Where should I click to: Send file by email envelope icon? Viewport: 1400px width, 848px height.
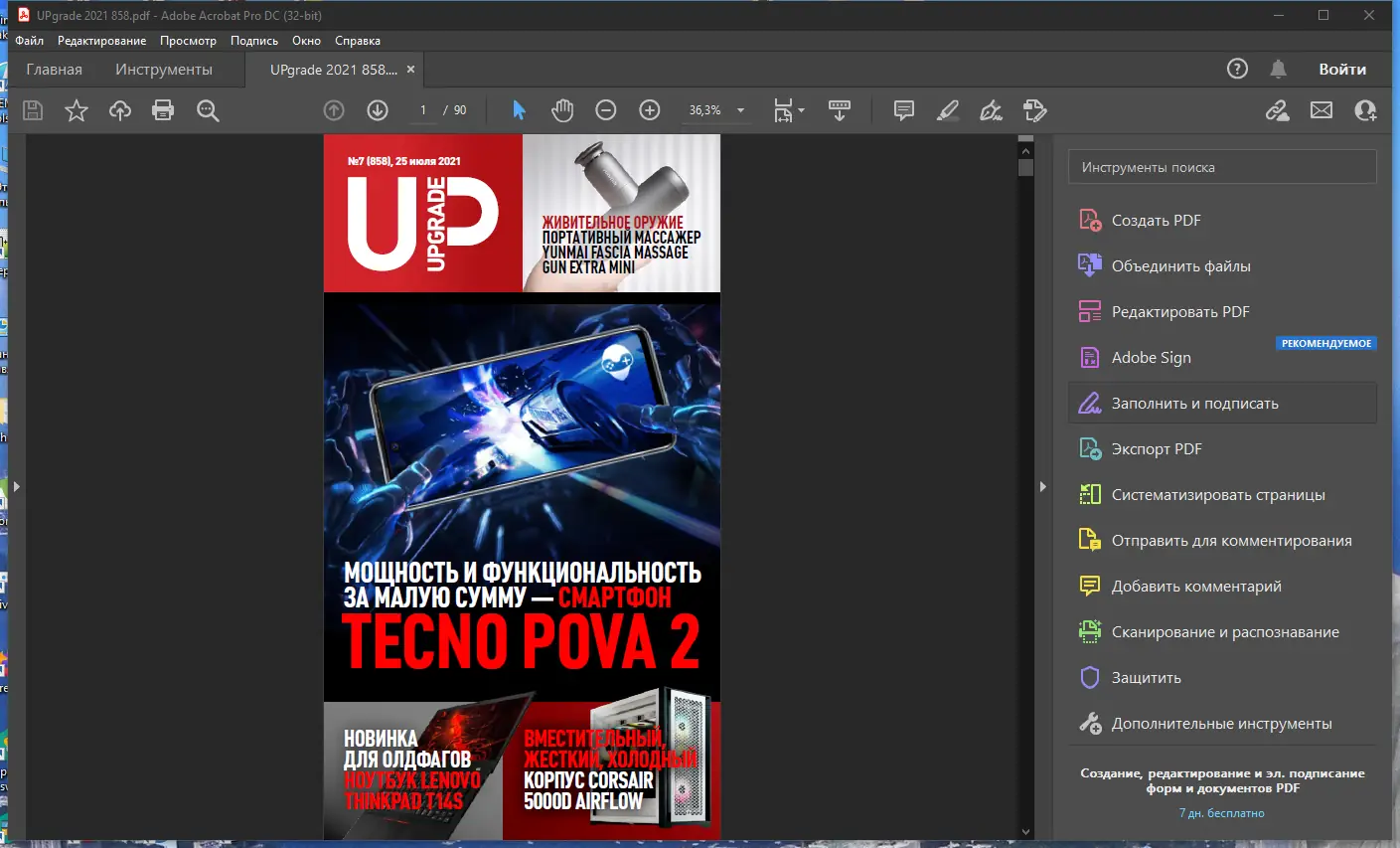click(1322, 110)
